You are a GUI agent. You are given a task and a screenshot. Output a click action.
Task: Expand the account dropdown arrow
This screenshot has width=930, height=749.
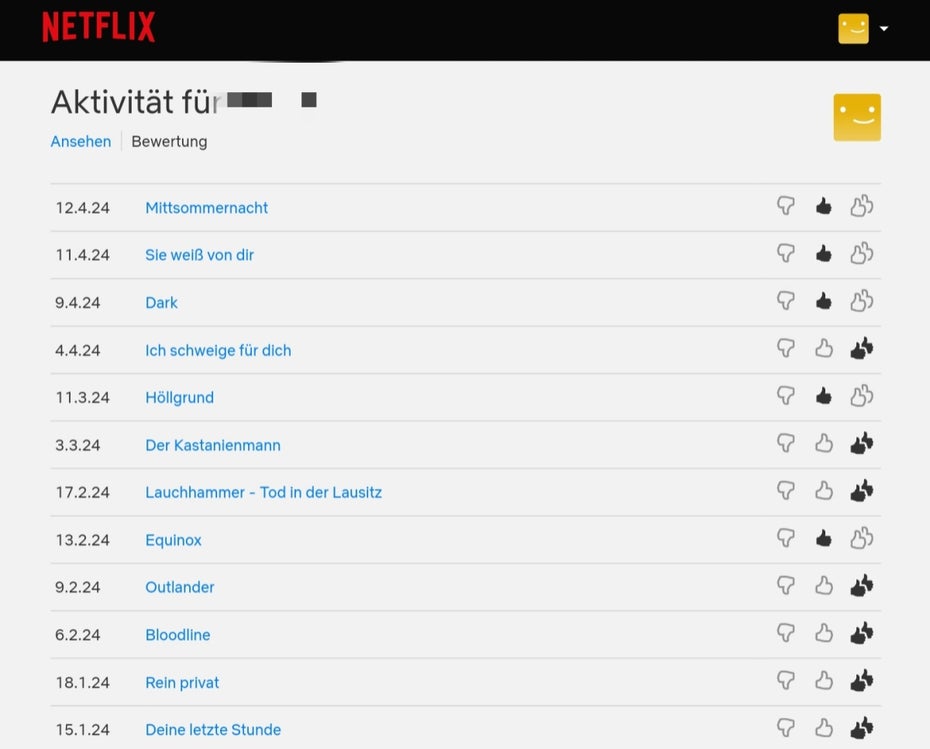click(884, 28)
